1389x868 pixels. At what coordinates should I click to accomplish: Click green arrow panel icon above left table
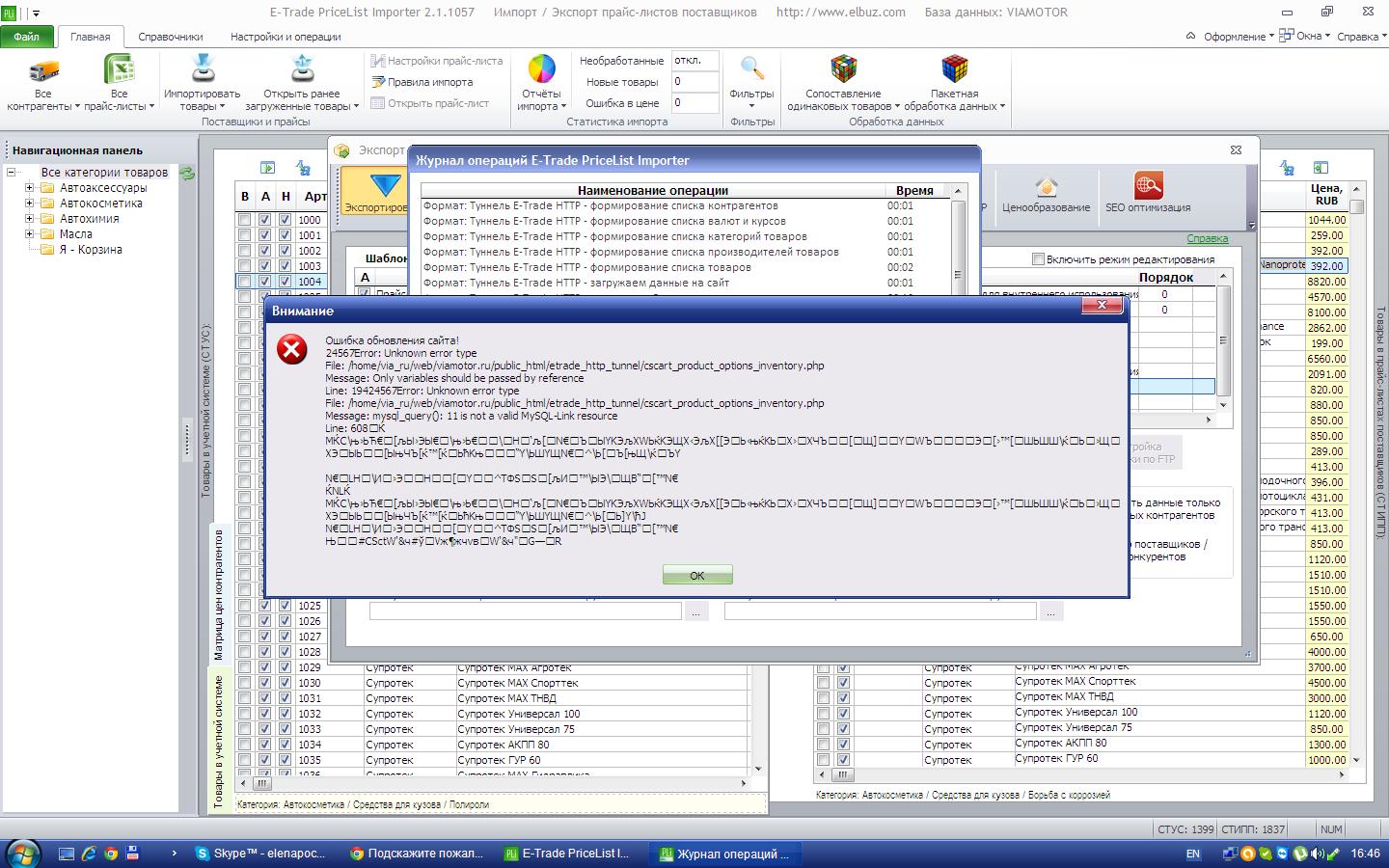267,168
